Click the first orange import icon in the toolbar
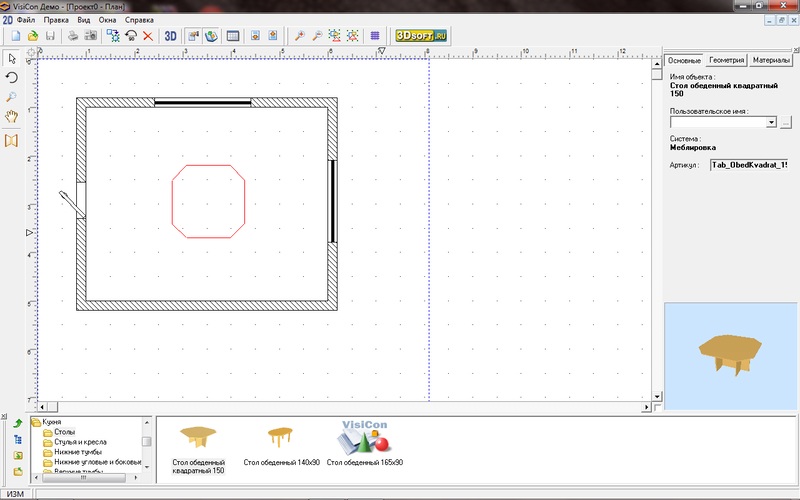 coord(256,36)
